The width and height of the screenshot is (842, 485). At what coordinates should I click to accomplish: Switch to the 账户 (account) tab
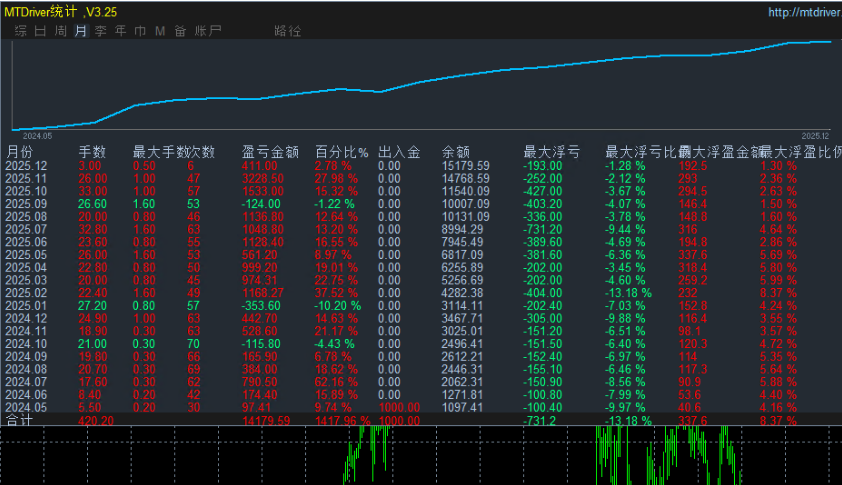(208, 31)
